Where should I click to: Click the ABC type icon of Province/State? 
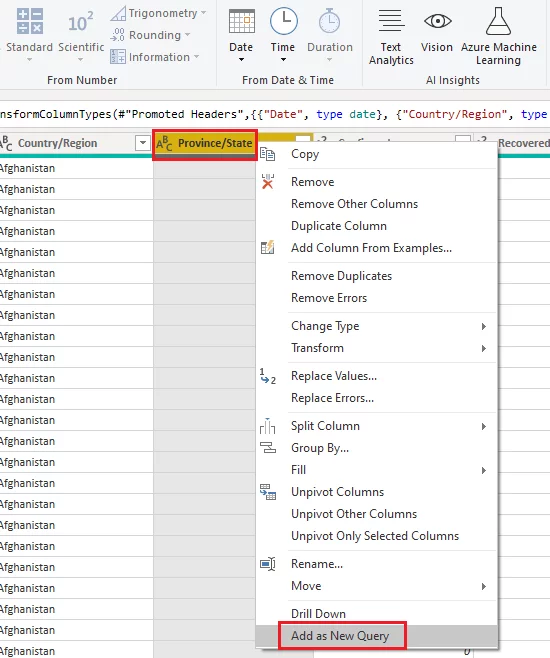point(164,143)
